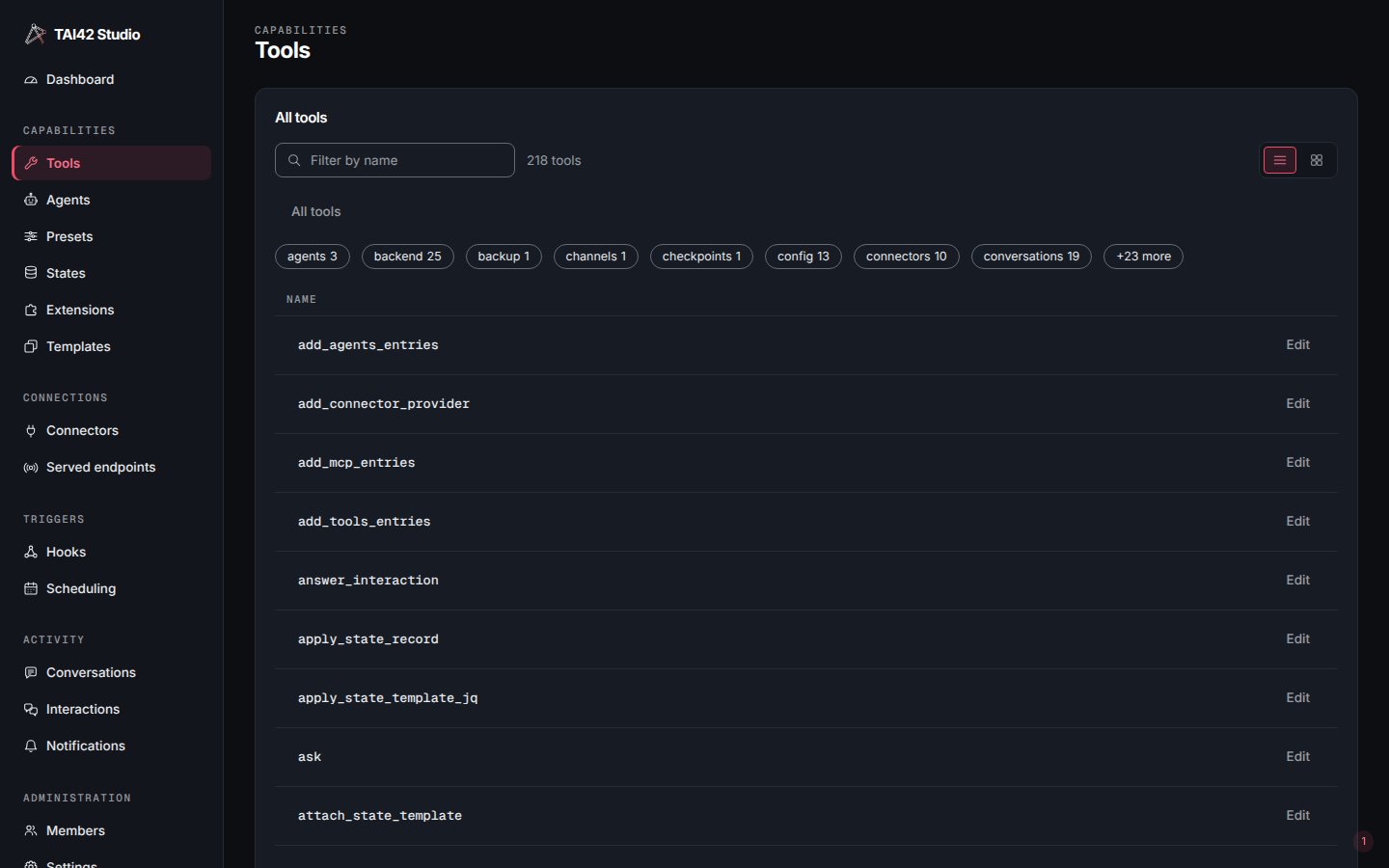Open States via the database icon
This screenshot has height=868, width=1389.
coord(31,273)
